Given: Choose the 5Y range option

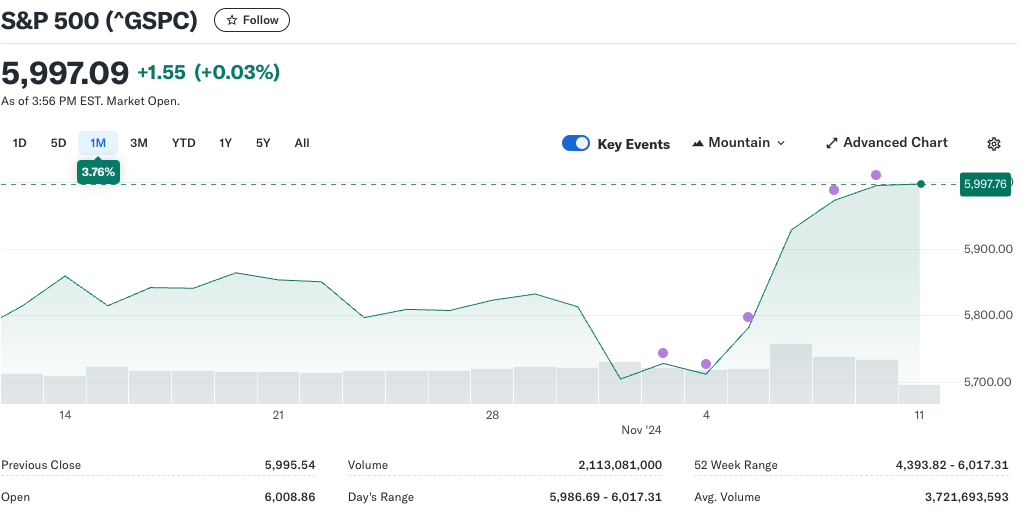Looking at the screenshot, I should (263, 143).
